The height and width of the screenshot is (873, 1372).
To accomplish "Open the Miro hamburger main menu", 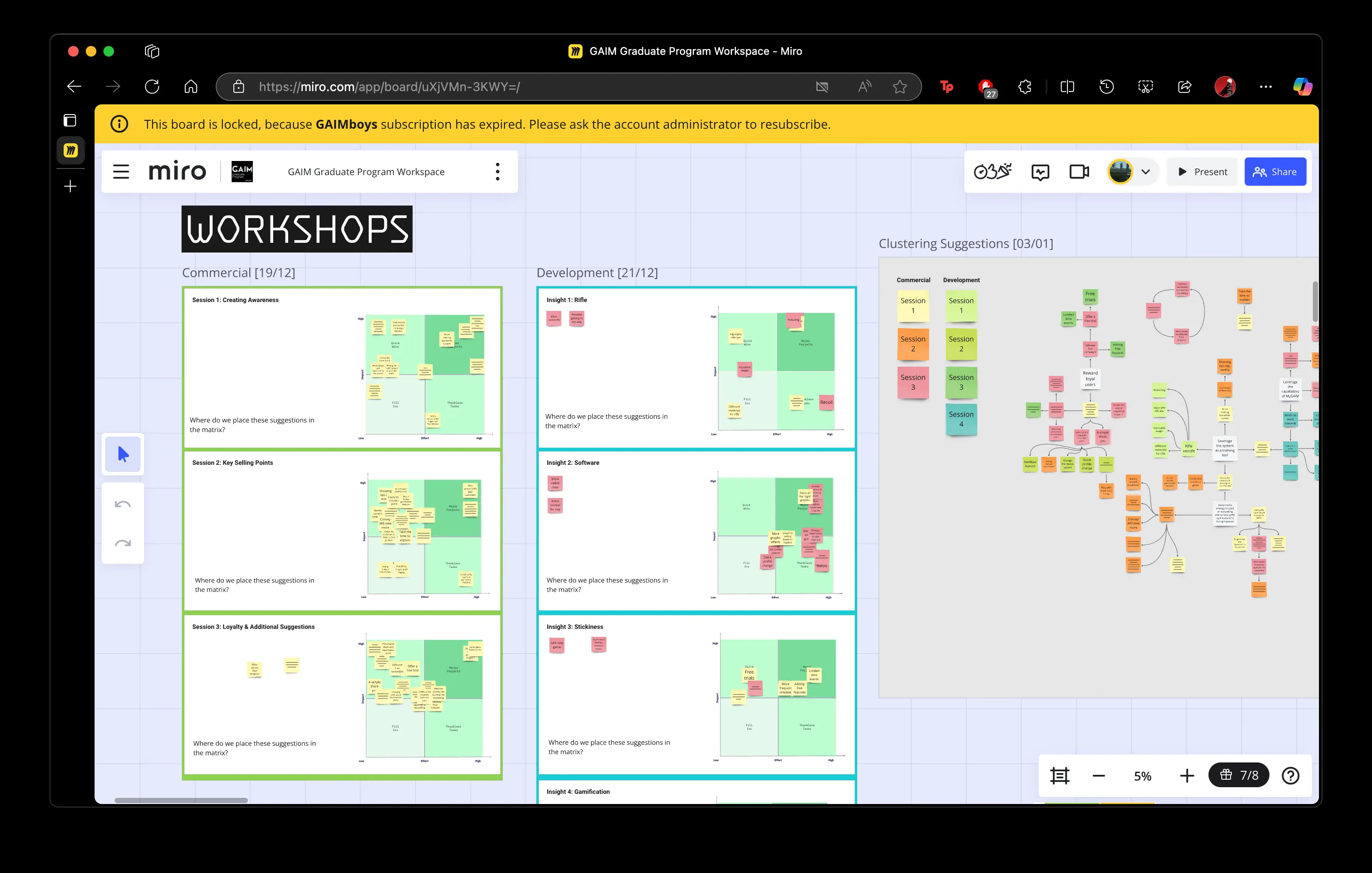I will click(x=122, y=171).
